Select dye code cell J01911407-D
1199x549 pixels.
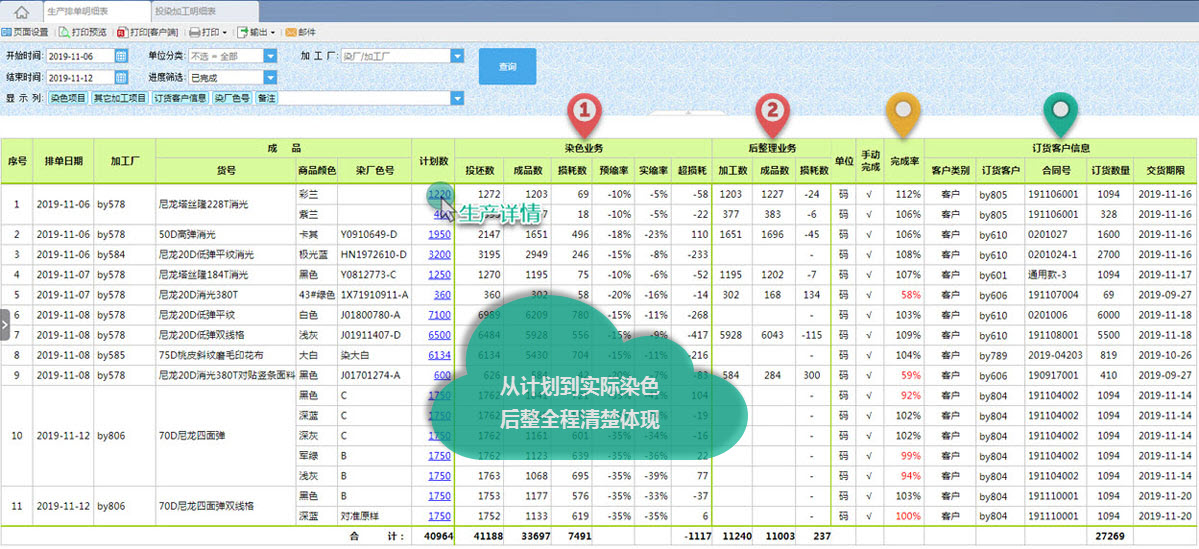(x=374, y=335)
